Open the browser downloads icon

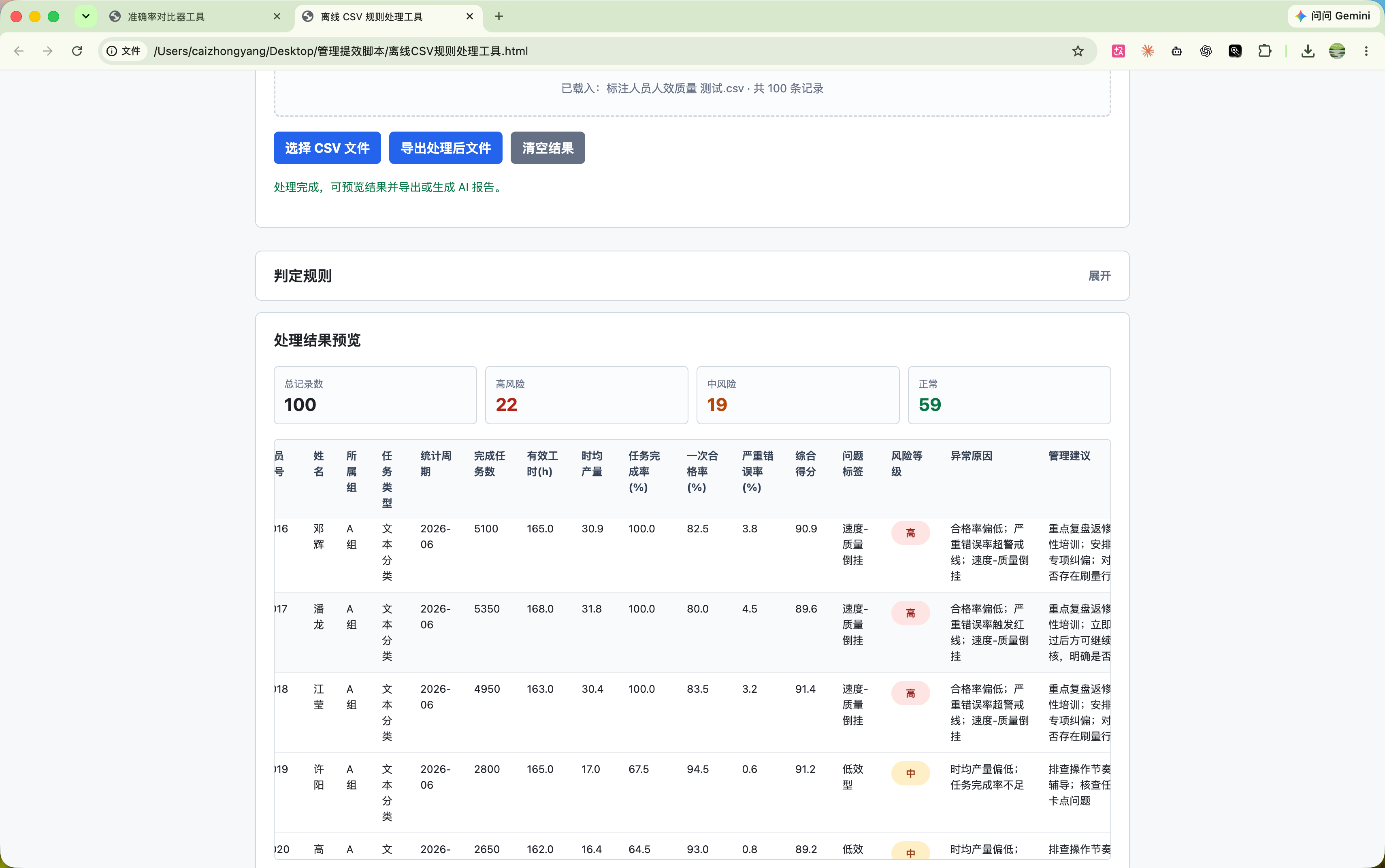point(1308,51)
